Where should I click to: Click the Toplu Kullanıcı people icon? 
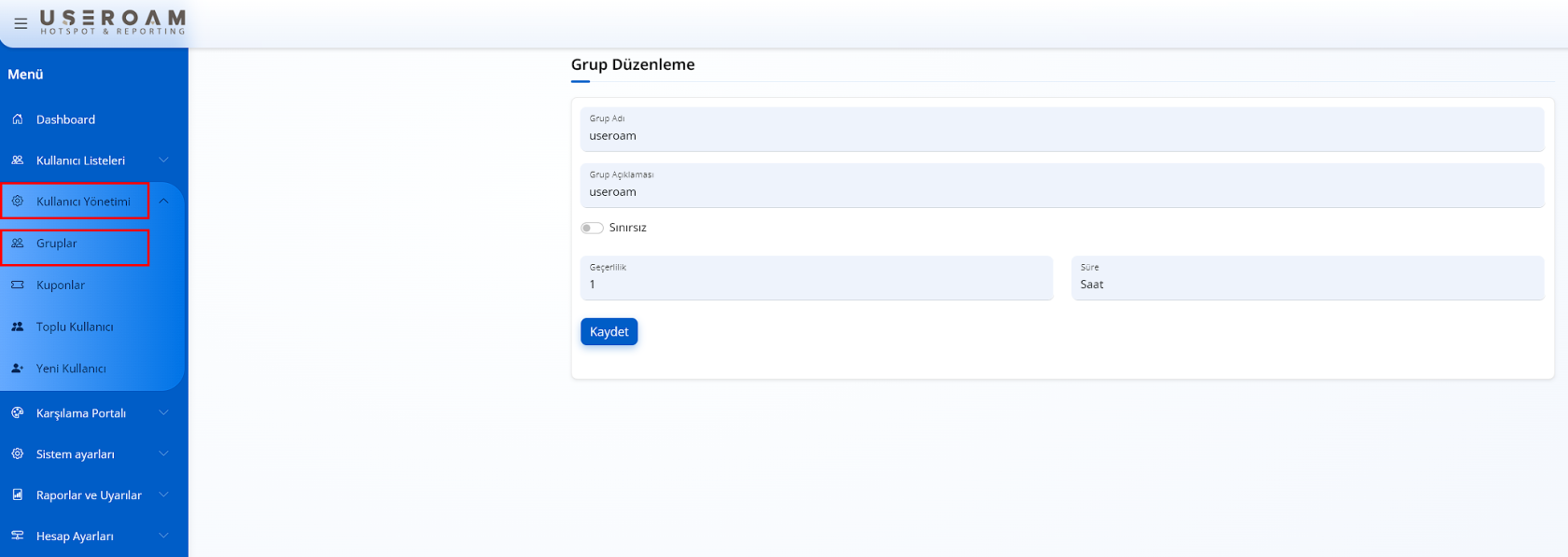(18, 327)
